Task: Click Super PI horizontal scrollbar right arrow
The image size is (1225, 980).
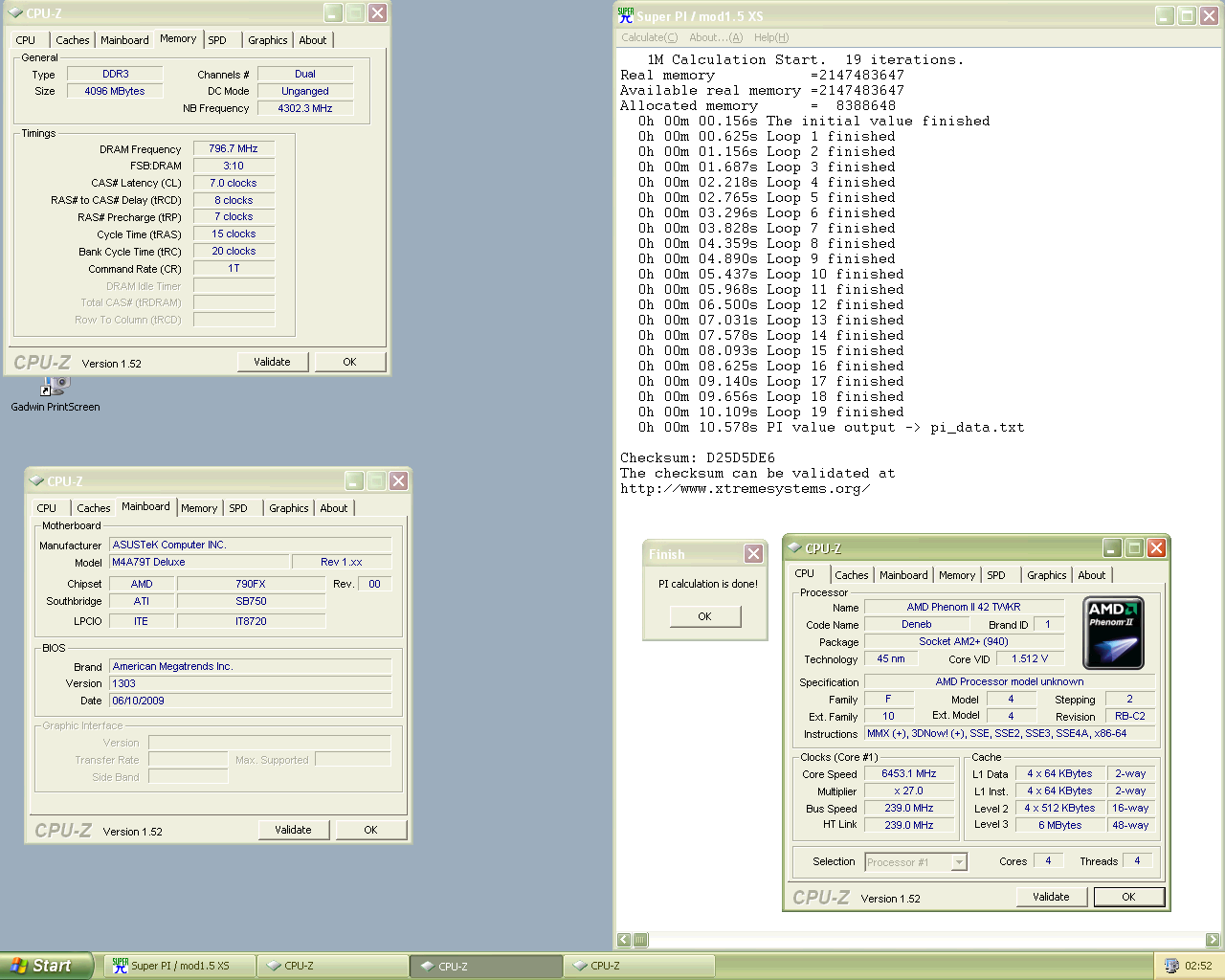Action: (1213, 940)
